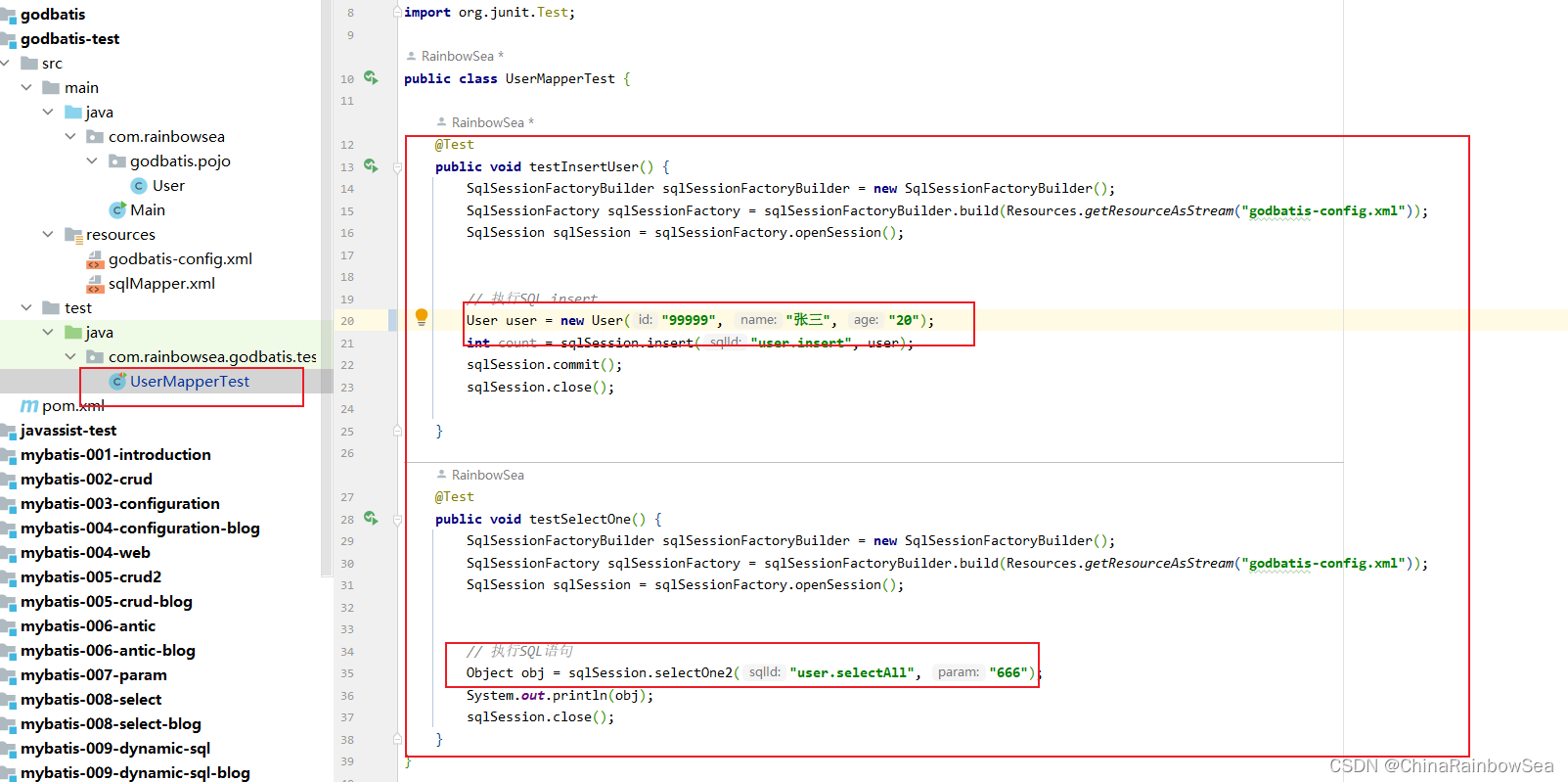Click the src folder icon

pyautogui.click(x=29, y=64)
